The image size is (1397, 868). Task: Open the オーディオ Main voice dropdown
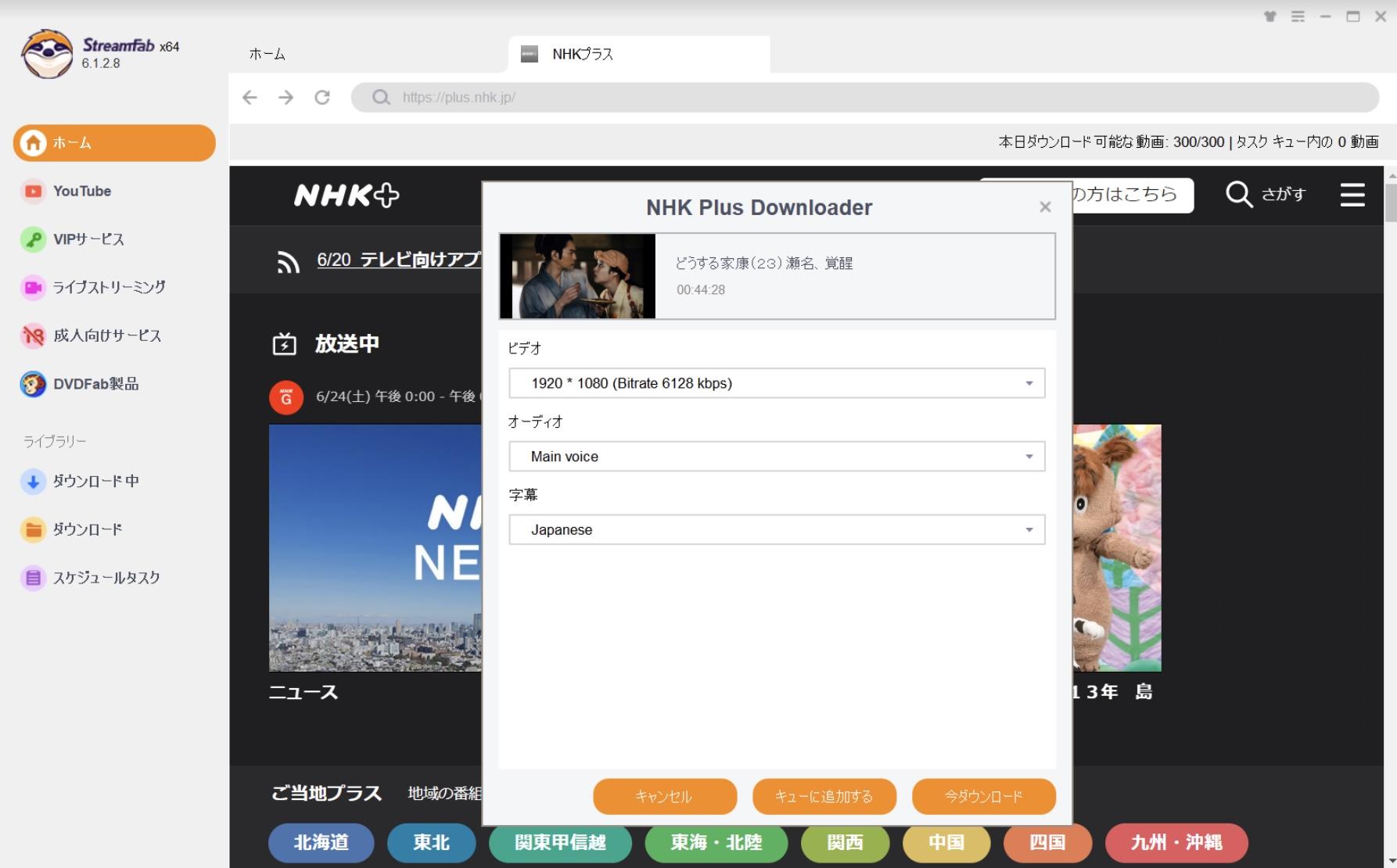tap(777, 457)
